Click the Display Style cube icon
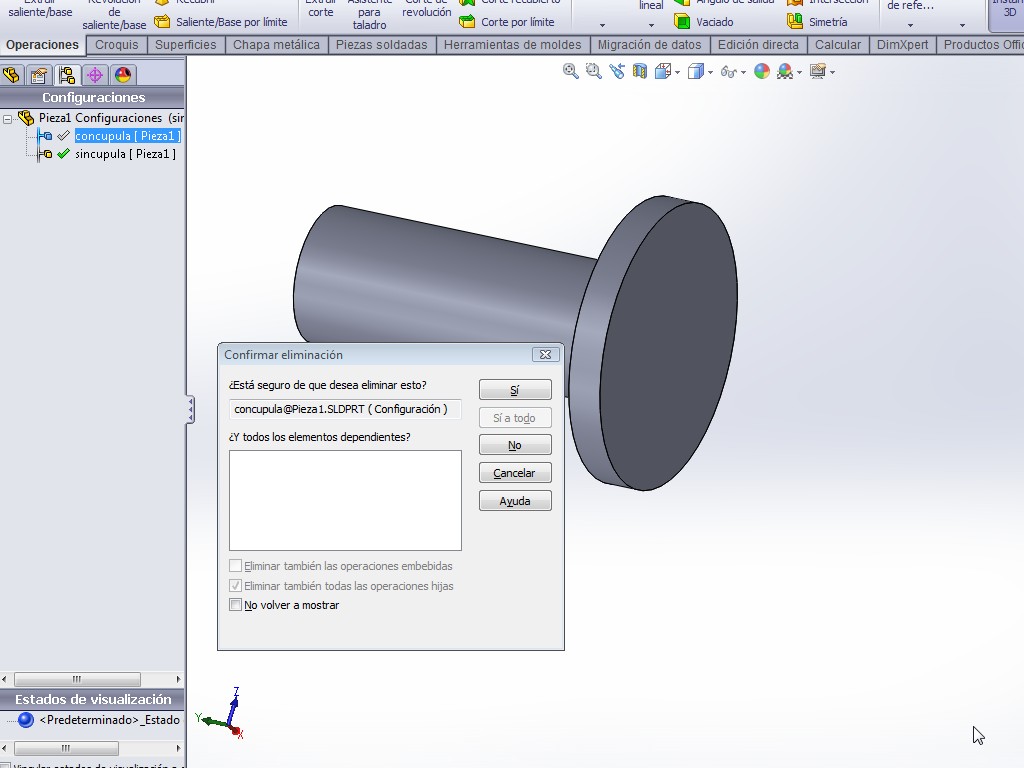The width and height of the screenshot is (1024, 768). point(696,71)
